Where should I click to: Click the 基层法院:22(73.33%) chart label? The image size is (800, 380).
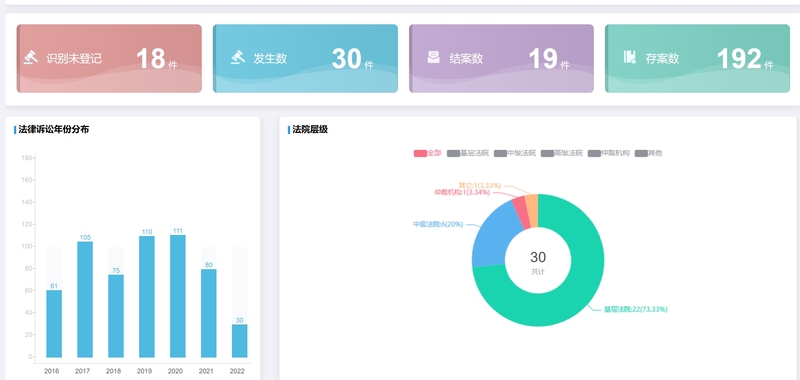click(x=636, y=309)
